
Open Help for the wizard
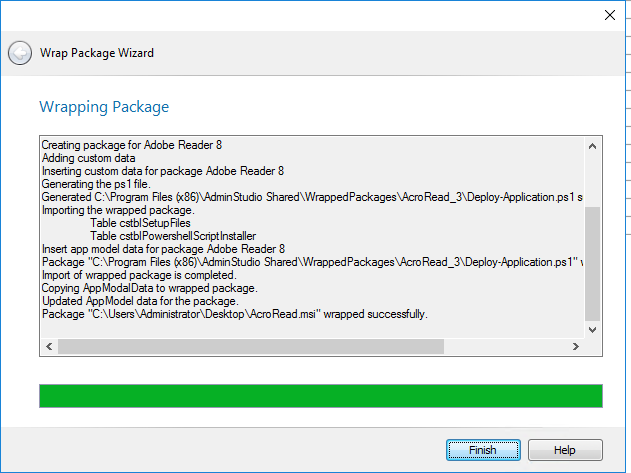pos(565,450)
